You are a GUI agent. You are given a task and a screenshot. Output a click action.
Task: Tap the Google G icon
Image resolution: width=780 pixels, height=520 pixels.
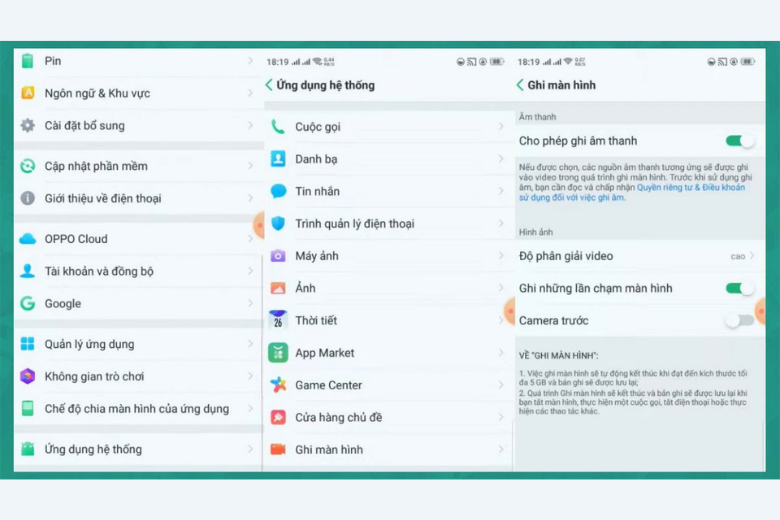(x=27, y=304)
